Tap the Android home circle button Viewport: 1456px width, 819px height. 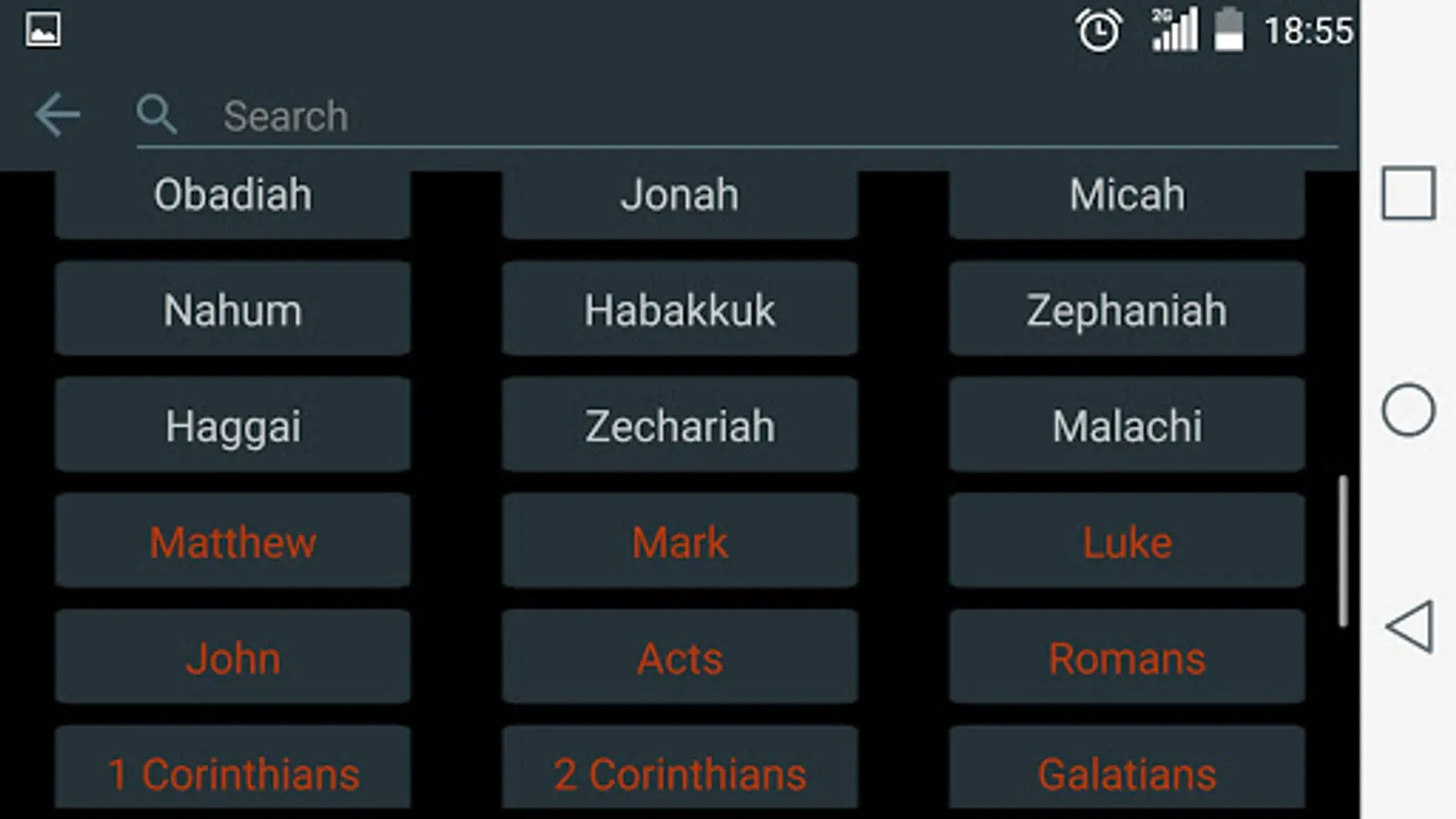(x=1408, y=409)
